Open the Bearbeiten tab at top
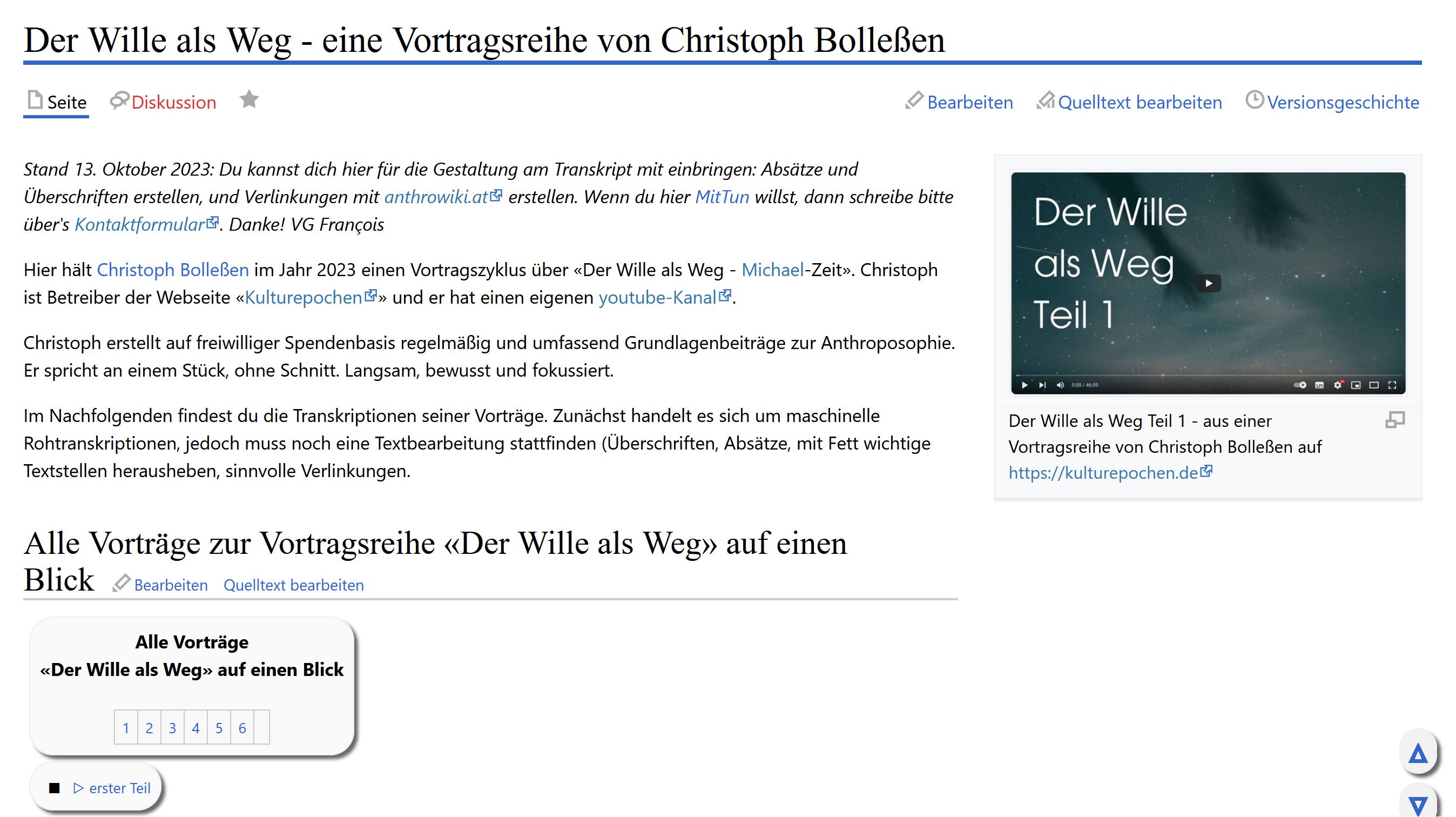The width and height of the screenshot is (1456, 817). click(x=969, y=102)
